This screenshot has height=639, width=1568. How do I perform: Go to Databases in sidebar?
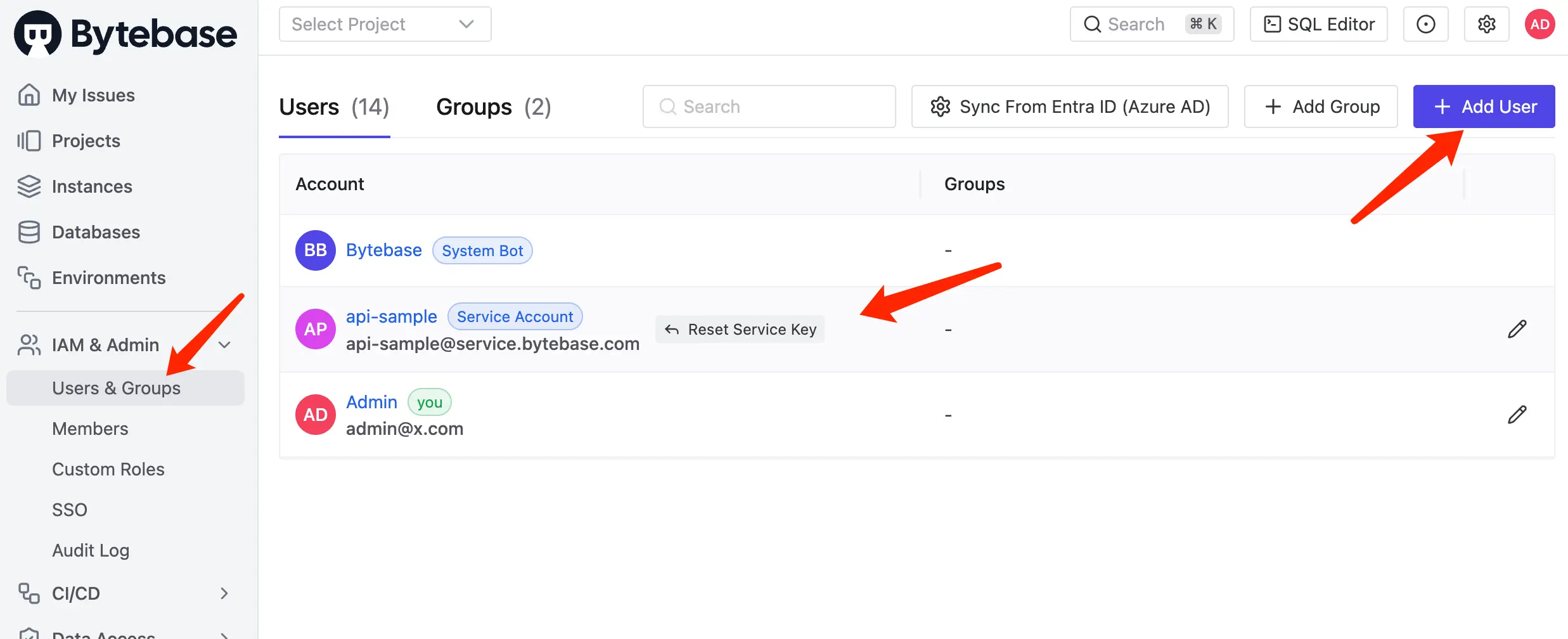tap(96, 232)
